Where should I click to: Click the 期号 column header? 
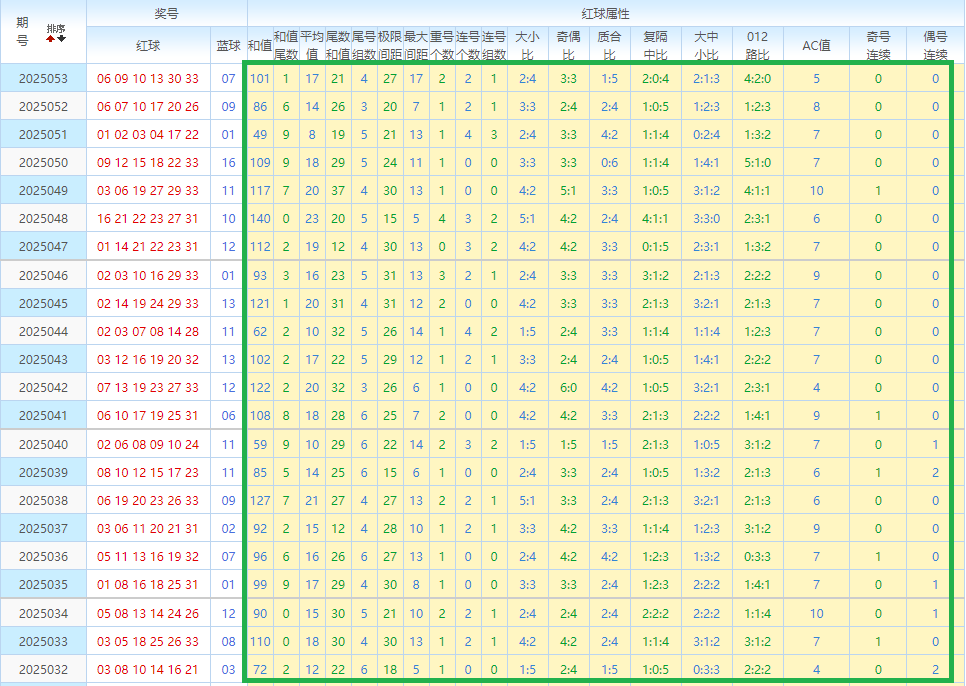(22, 31)
